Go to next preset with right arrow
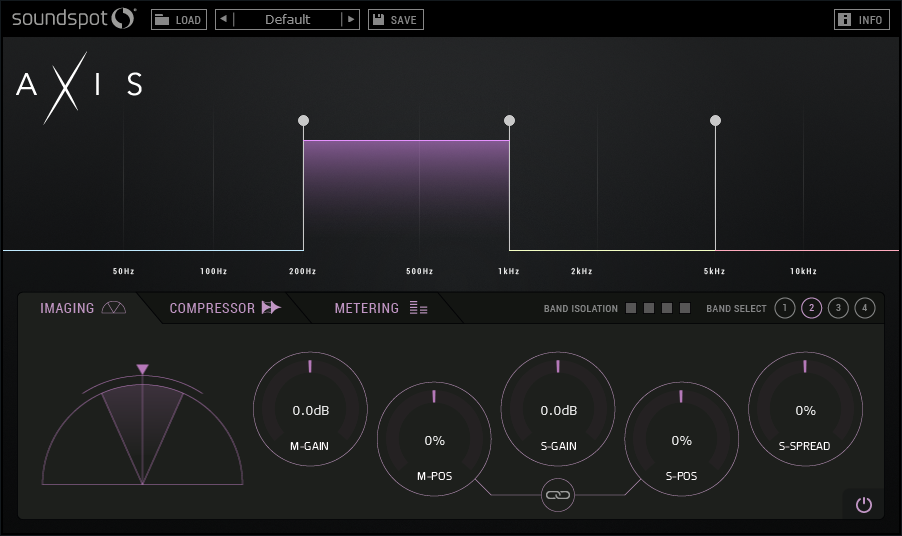Image resolution: width=902 pixels, height=536 pixels. click(350, 19)
